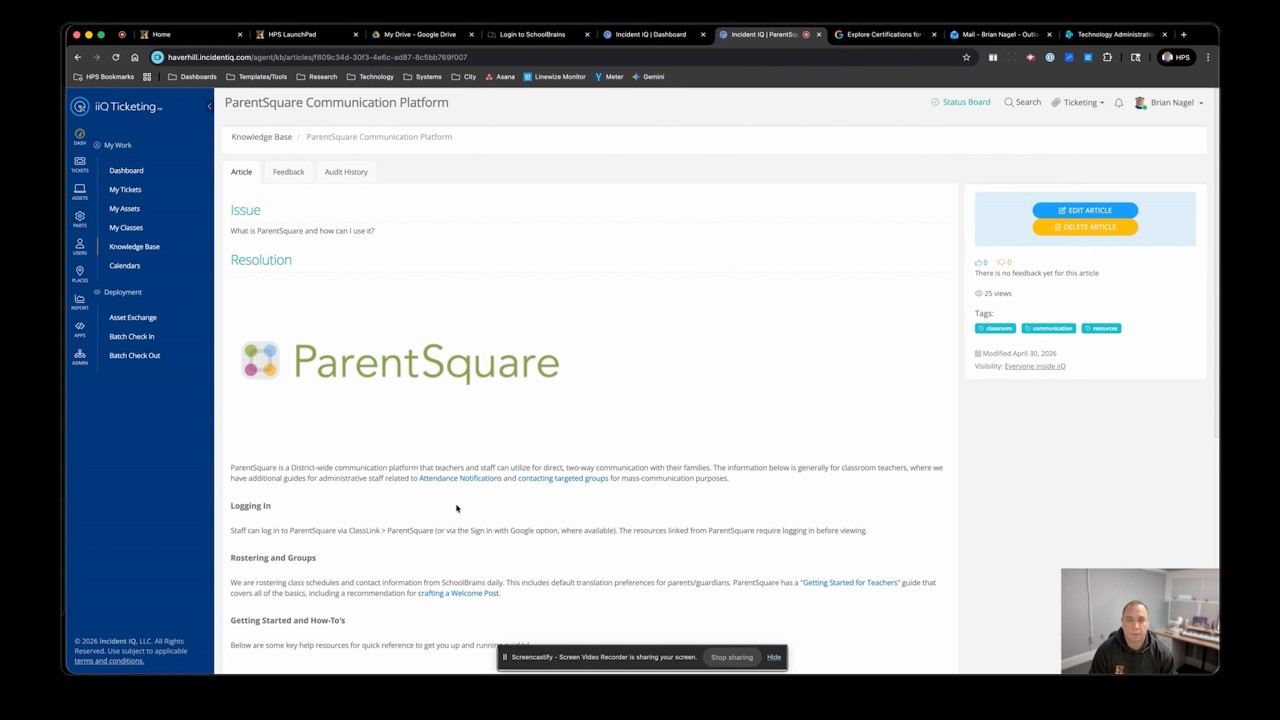The image size is (1280, 720).
Task: Select Knowledge Base in the sidebar
Action: click(x=134, y=247)
